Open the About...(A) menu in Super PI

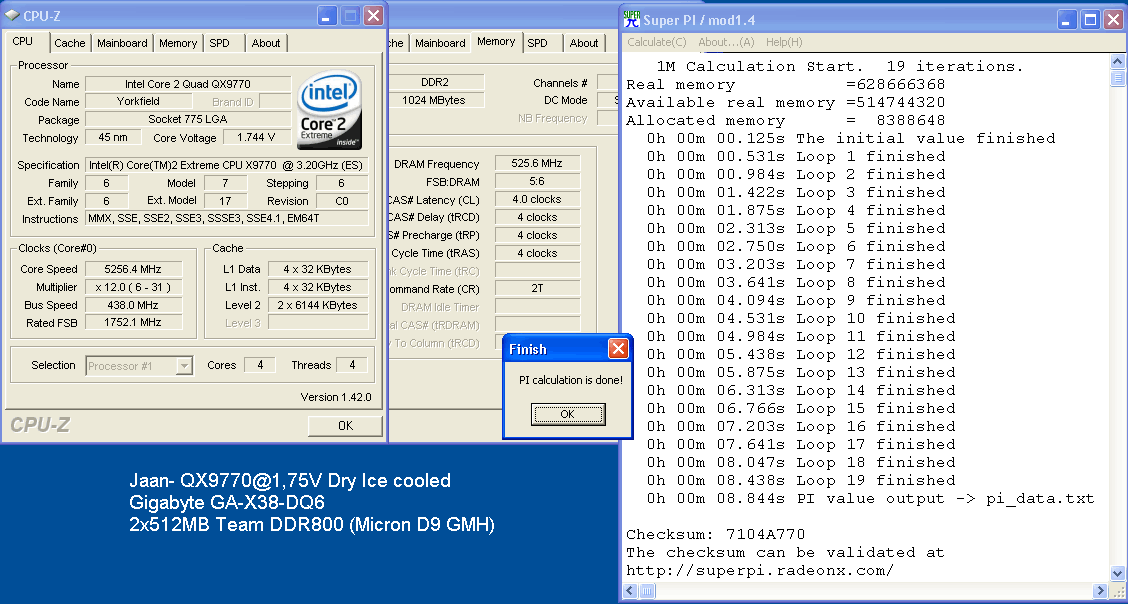pos(726,42)
